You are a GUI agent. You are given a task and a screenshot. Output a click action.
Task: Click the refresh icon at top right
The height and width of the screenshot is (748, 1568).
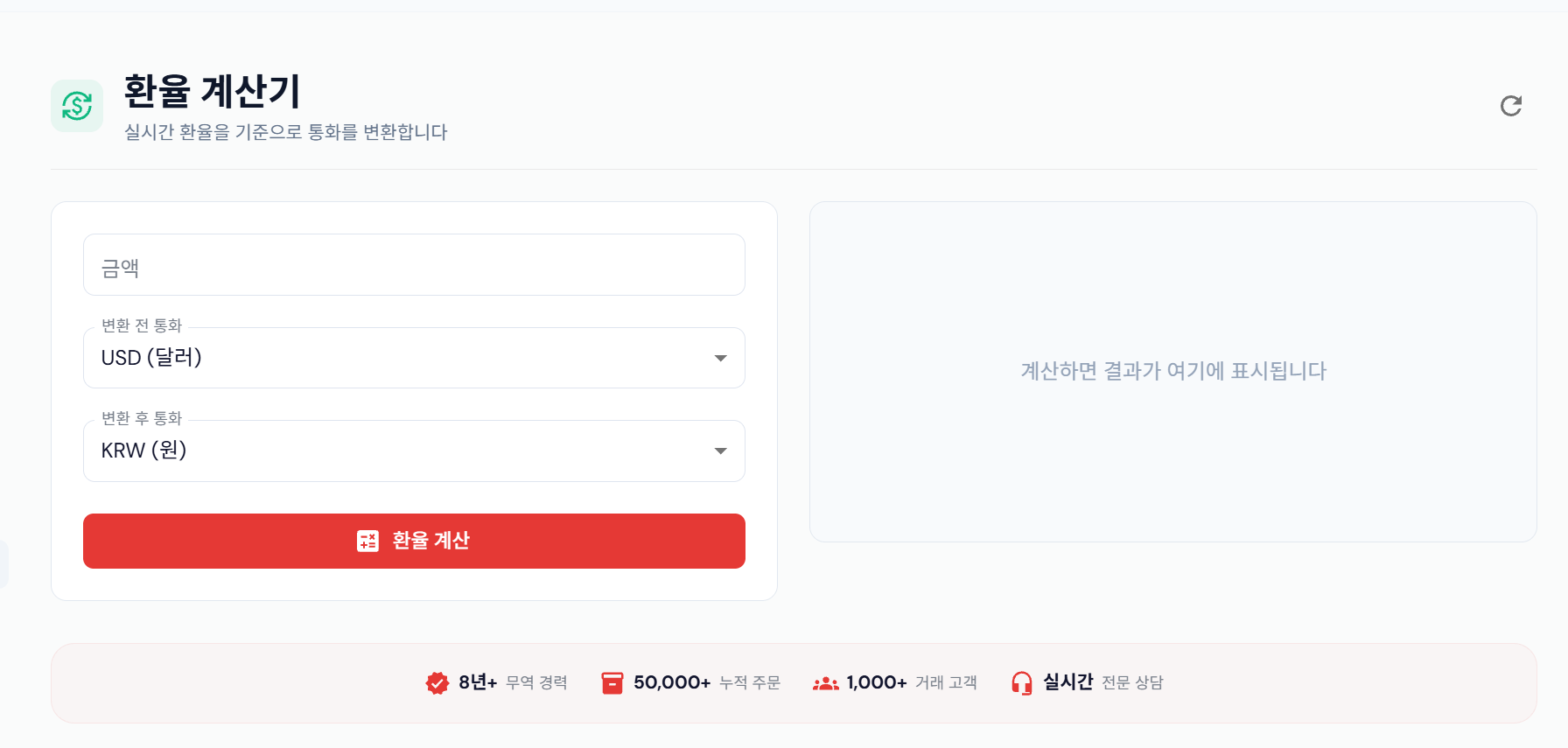point(1511,106)
